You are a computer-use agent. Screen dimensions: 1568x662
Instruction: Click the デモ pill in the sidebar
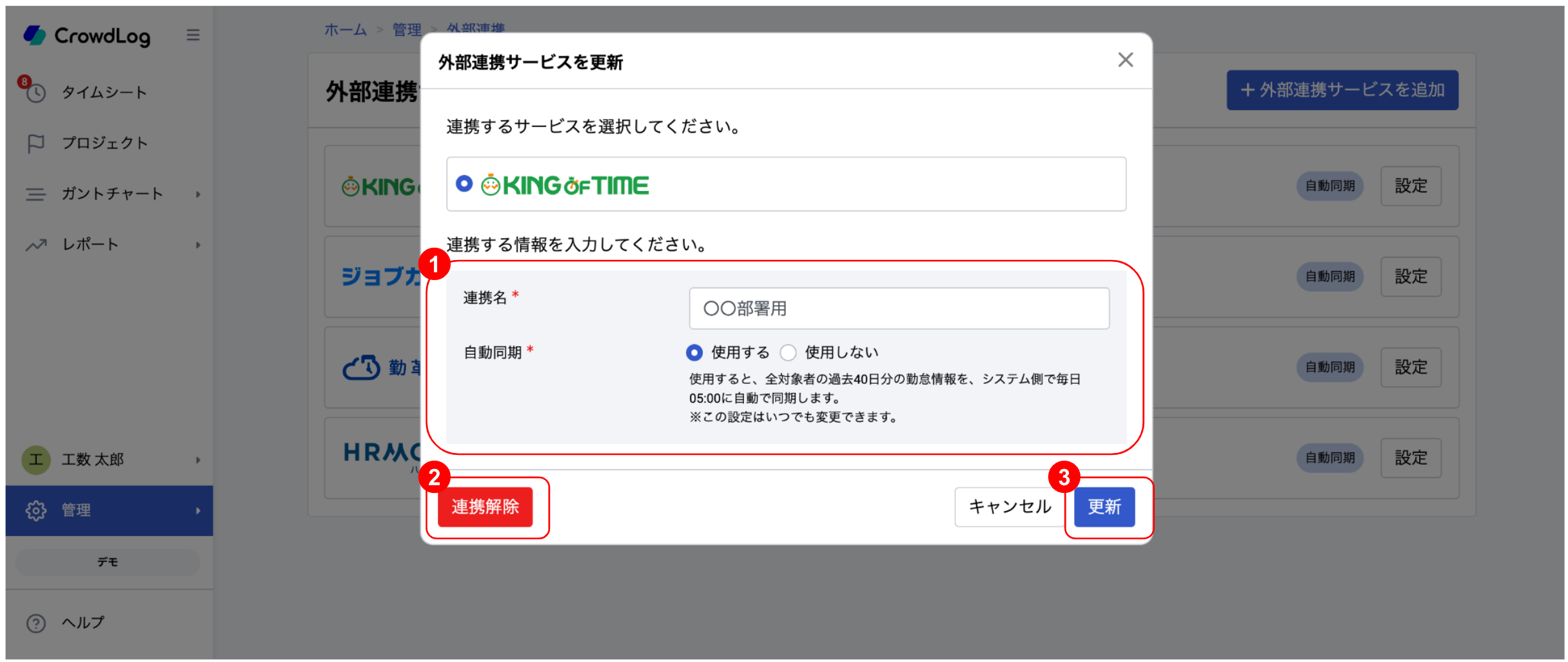(108, 562)
